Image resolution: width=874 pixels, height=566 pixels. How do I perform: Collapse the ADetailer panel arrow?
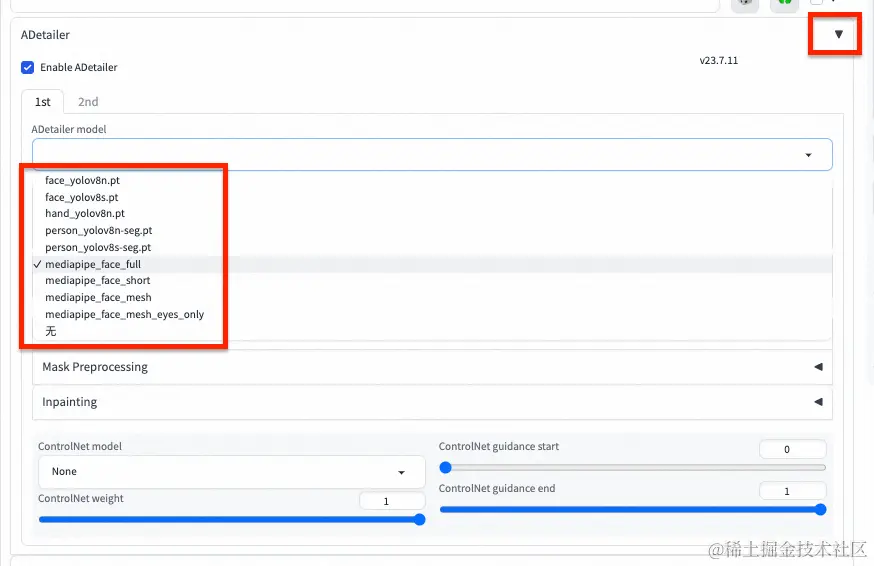coord(838,35)
